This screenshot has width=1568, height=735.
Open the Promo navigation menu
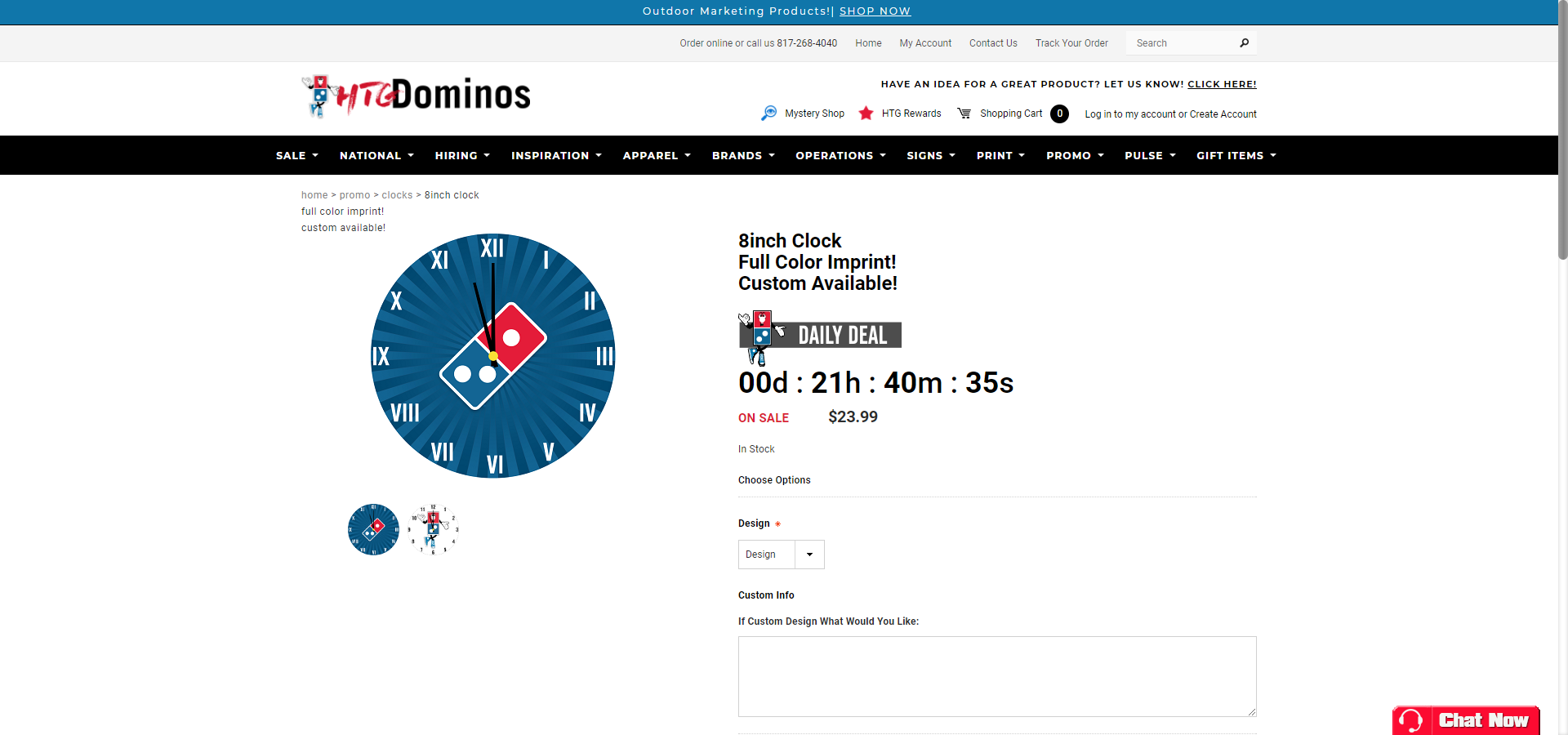[1074, 155]
